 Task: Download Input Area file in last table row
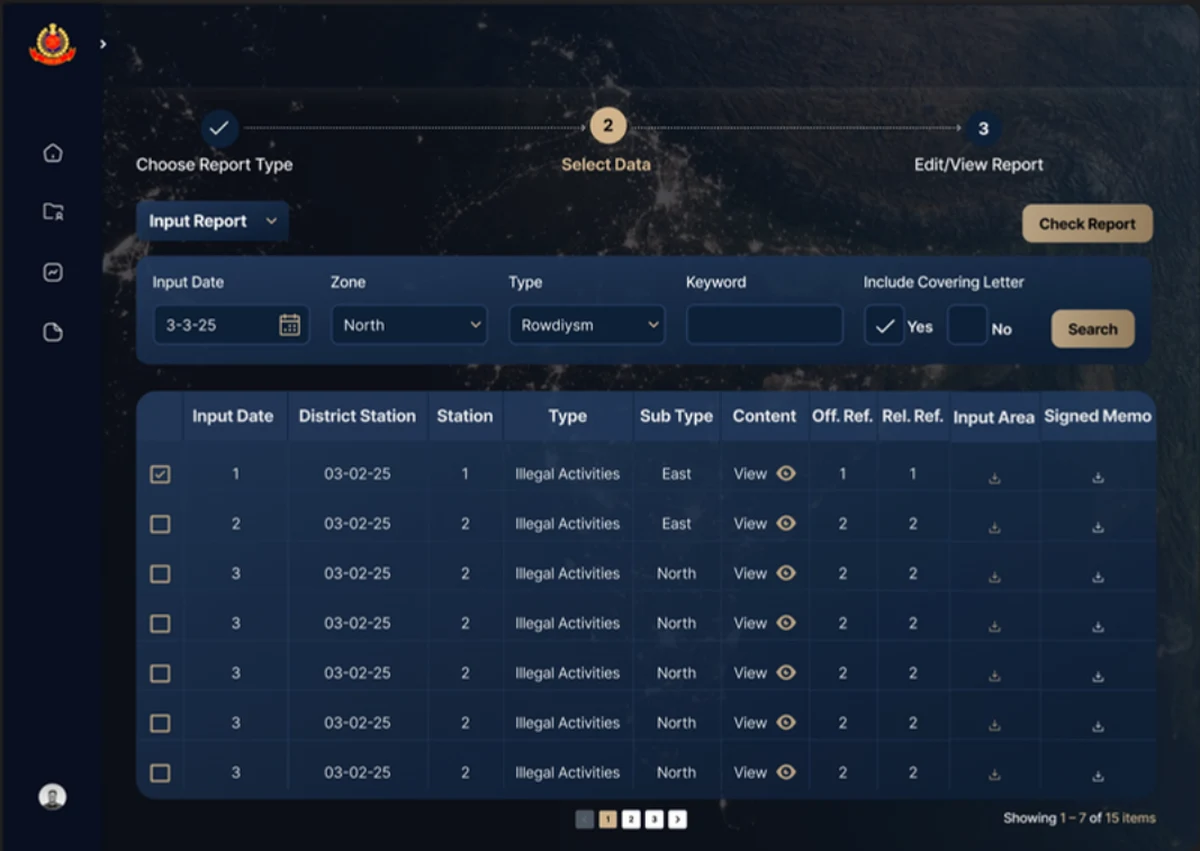click(994, 775)
